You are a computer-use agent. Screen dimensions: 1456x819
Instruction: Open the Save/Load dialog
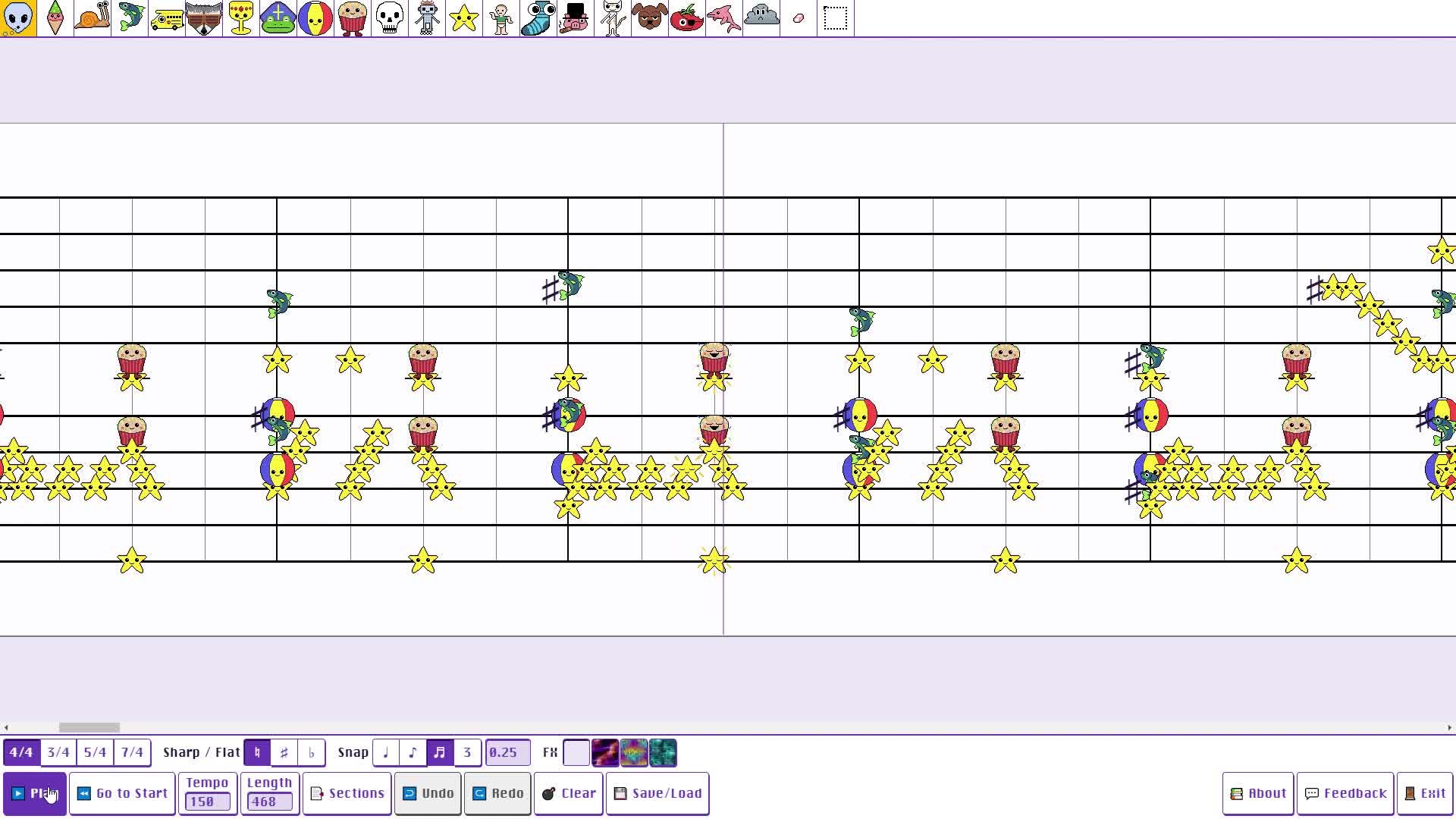[x=657, y=793]
